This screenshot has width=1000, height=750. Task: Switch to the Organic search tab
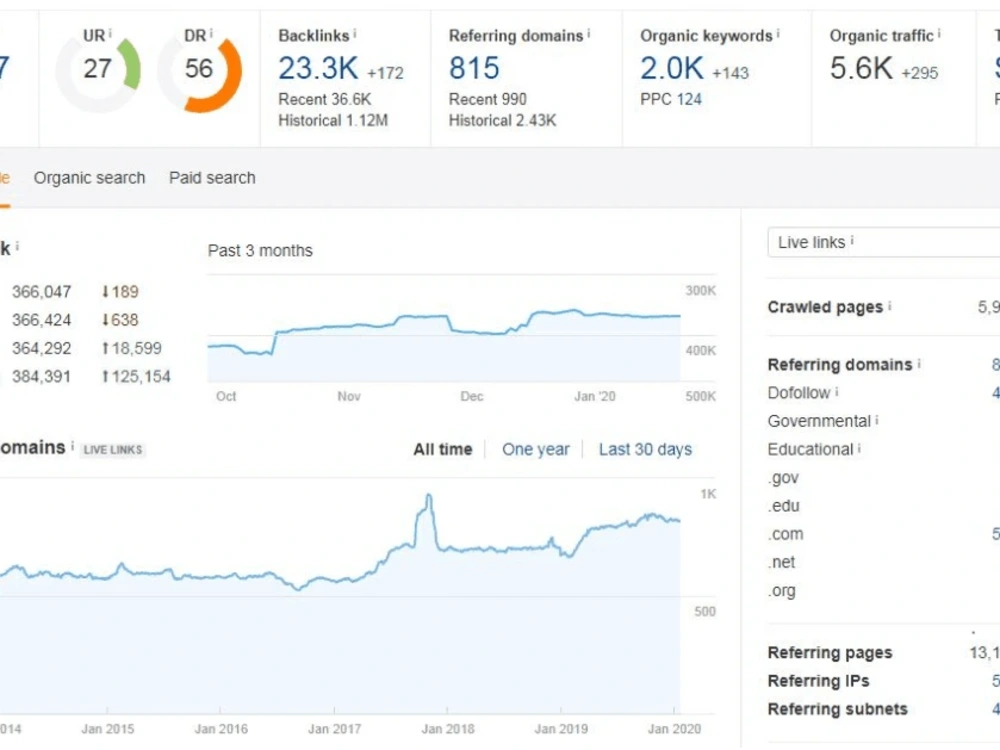pos(89,178)
